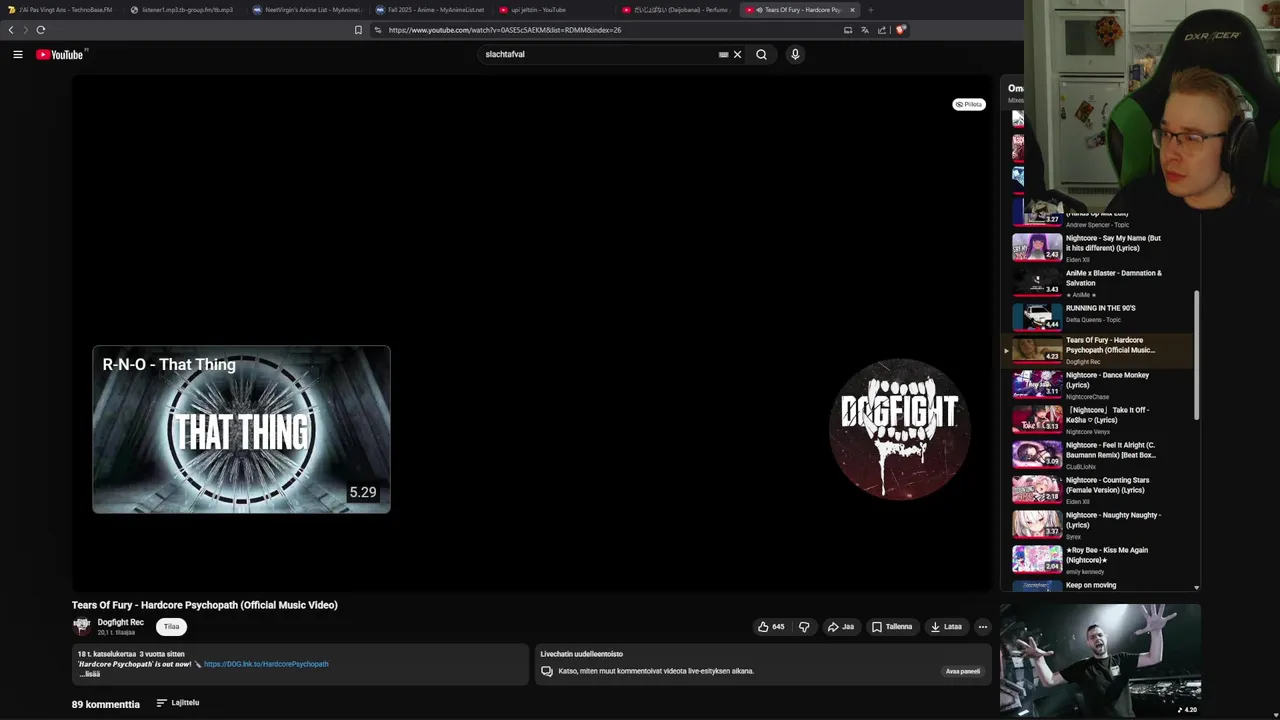Click the browser back arrow

pos(11,30)
